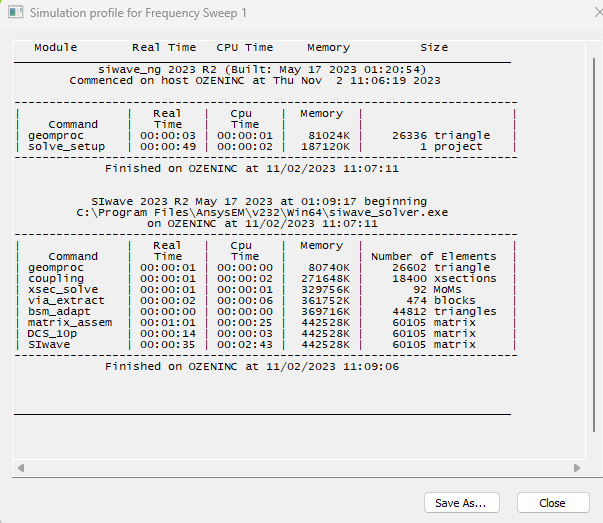Viewport: 603px width, 523px height.
Task: Click the Real Time header at top
Action: coord(164,48)
